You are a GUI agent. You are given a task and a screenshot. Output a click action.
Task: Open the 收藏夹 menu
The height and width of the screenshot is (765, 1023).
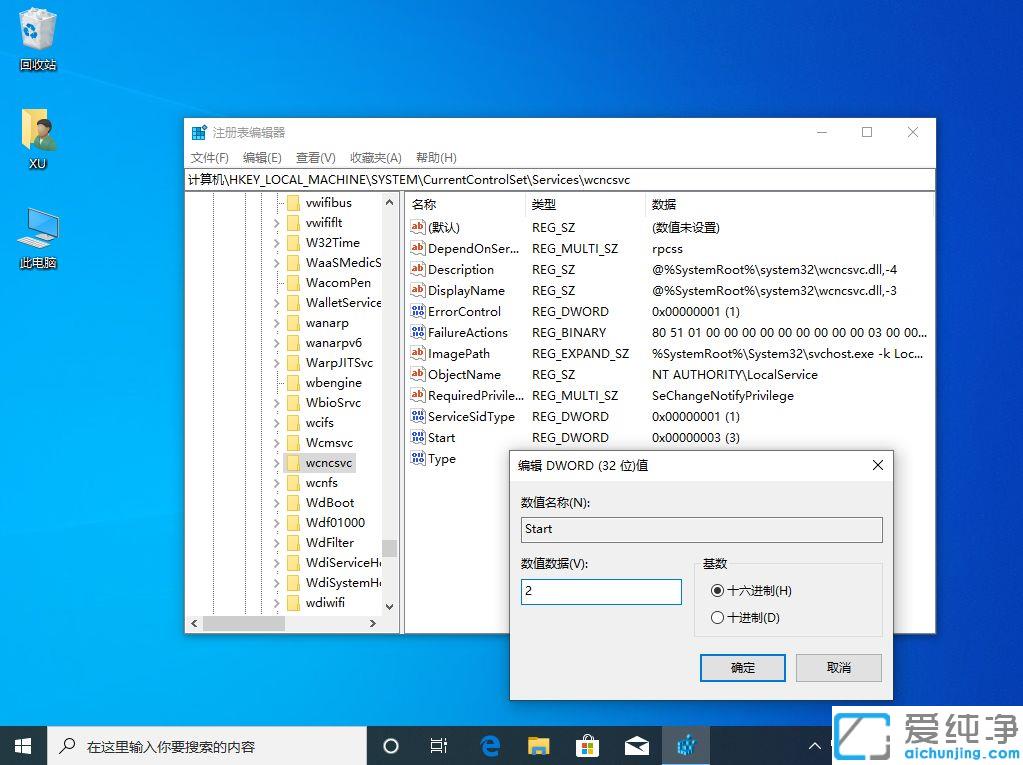(375, 157)
